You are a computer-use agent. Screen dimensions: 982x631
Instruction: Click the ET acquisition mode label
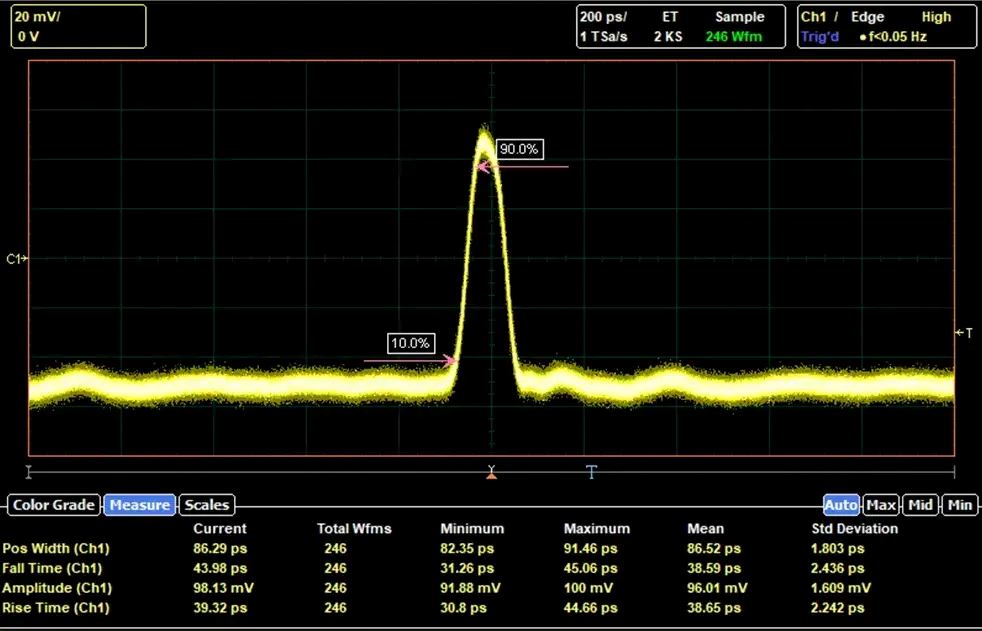pyautogui.click(x=669, y=17)
